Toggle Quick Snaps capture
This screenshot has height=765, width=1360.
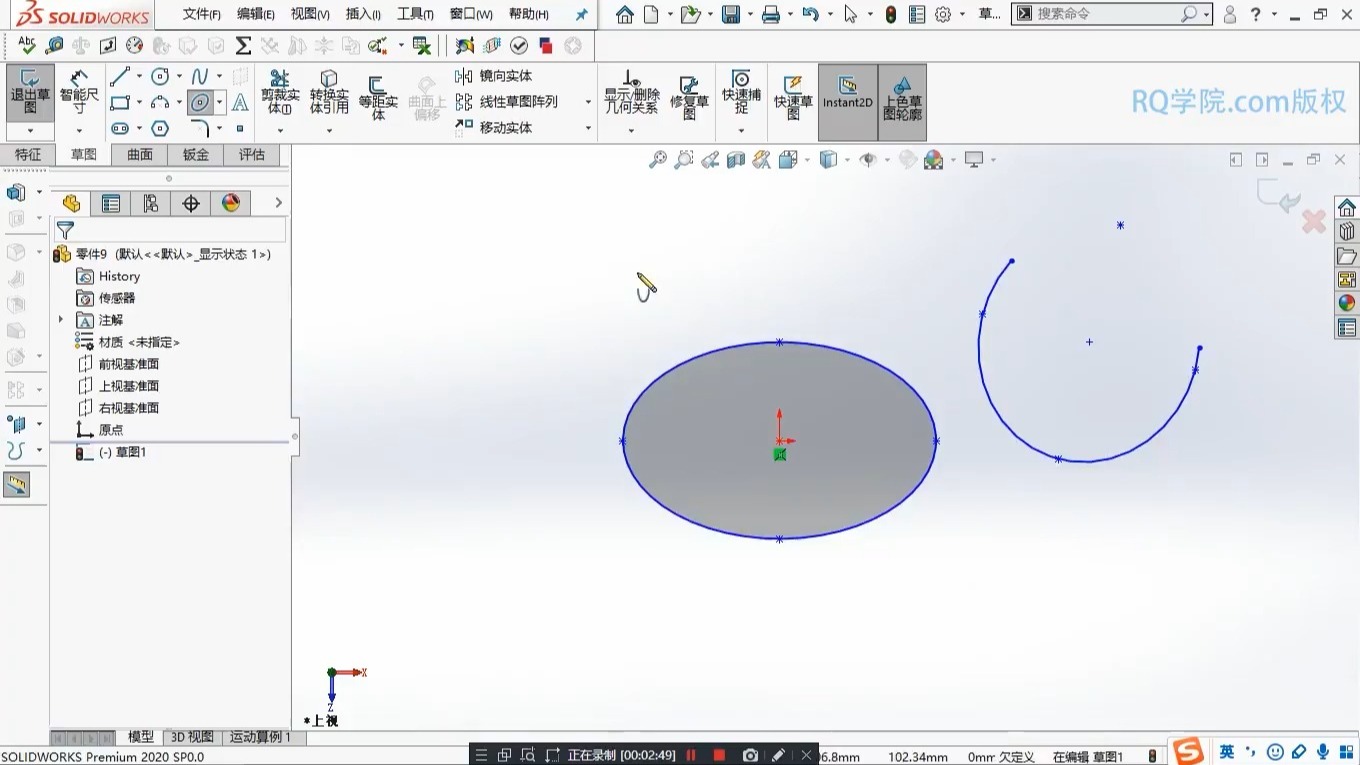[x=740, y=95]
